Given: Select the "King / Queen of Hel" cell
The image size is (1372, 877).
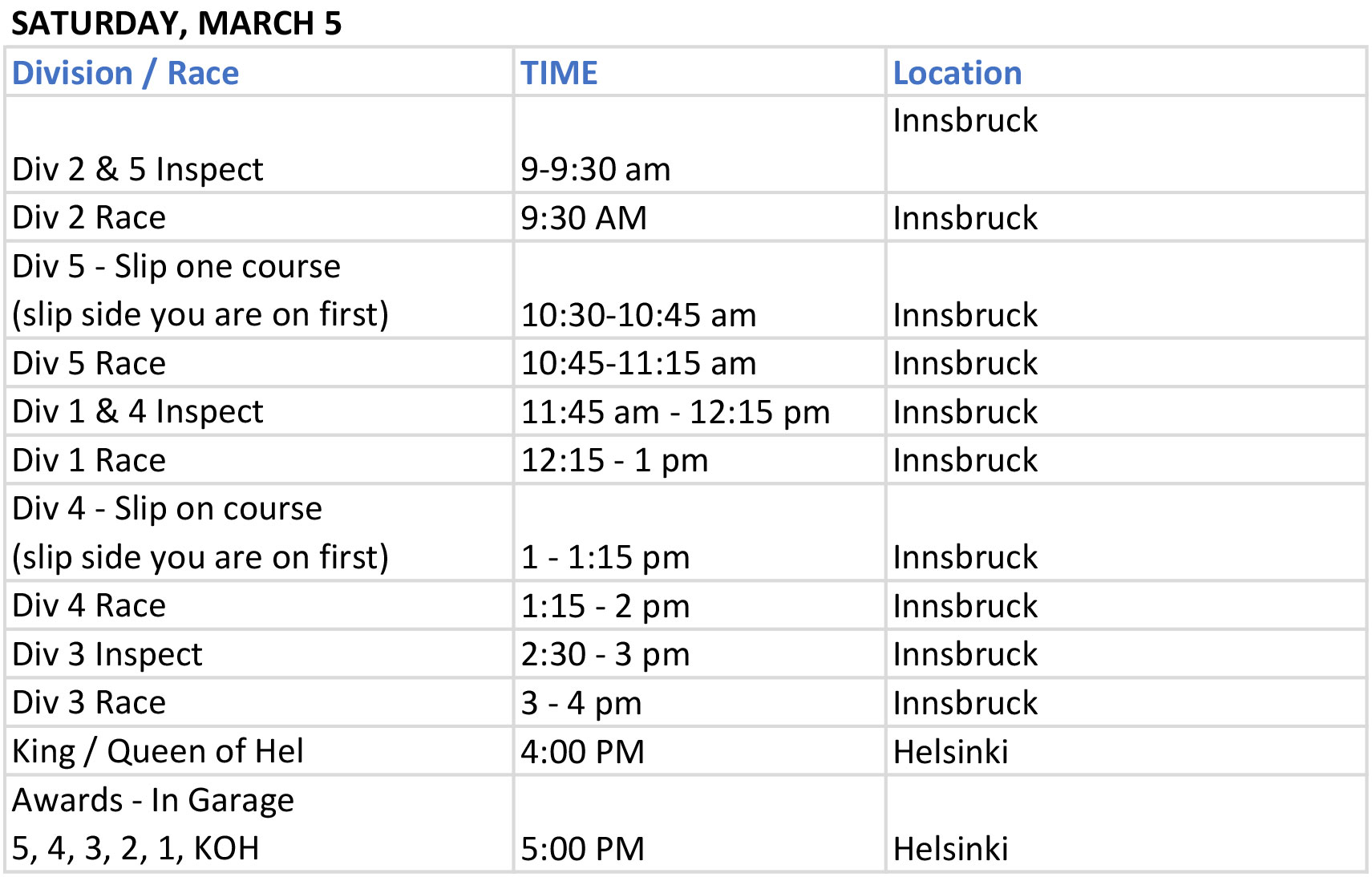Looking at the screenshot, I should pyautogui.click(x=158, y=751).
